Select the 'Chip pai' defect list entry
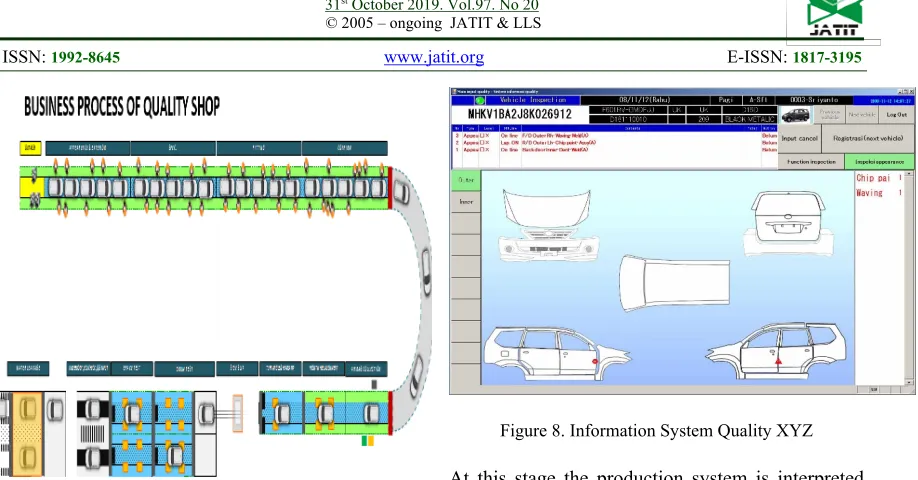This screenshot has height=480, width=918. pyautogui.click(x=879, y=178)
